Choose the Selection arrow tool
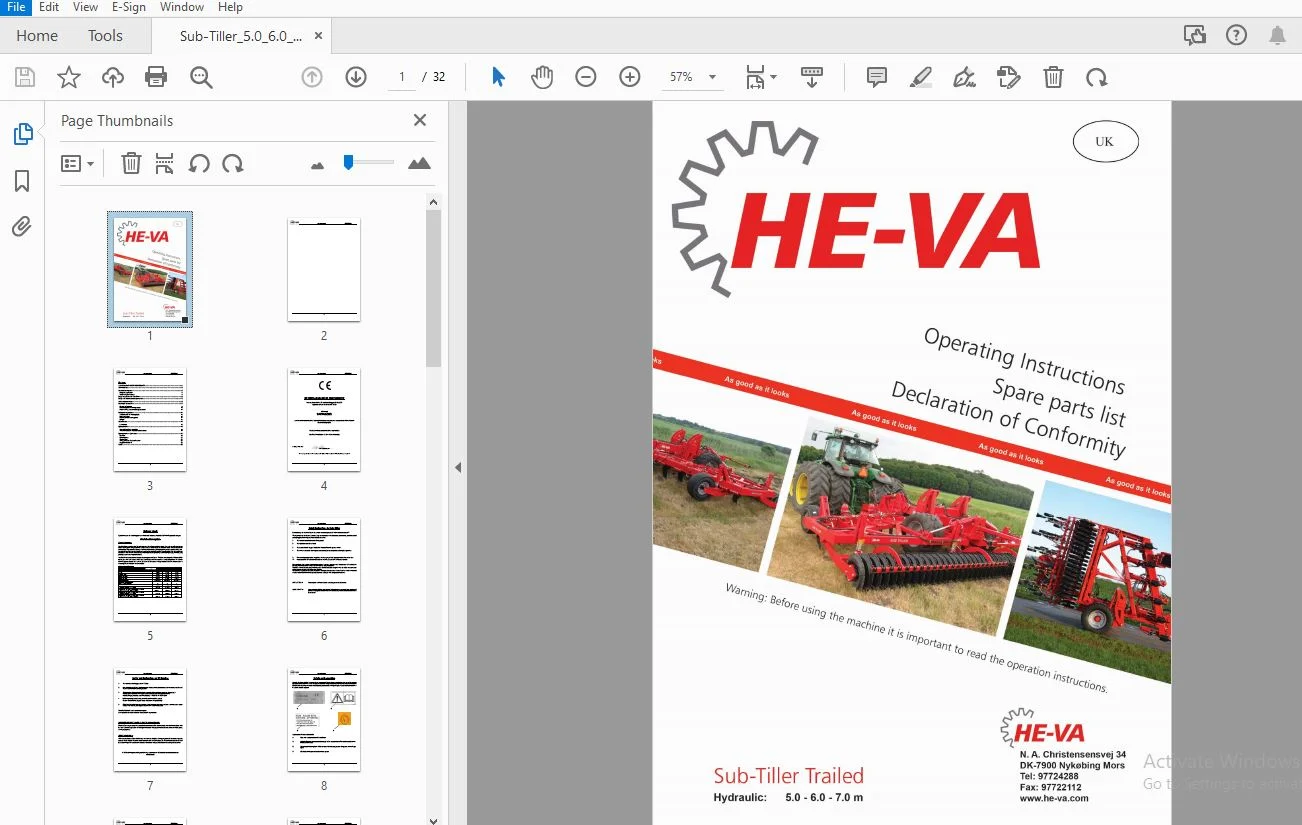The width and height of the screenshot is (1302, 825). click(x=498, y=77)
